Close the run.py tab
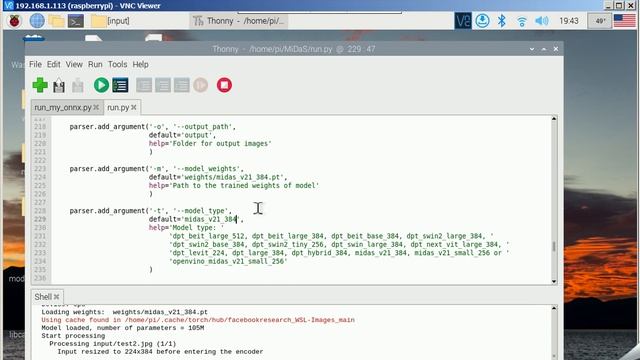Screen dimensions: 640x360 (134, 107)
